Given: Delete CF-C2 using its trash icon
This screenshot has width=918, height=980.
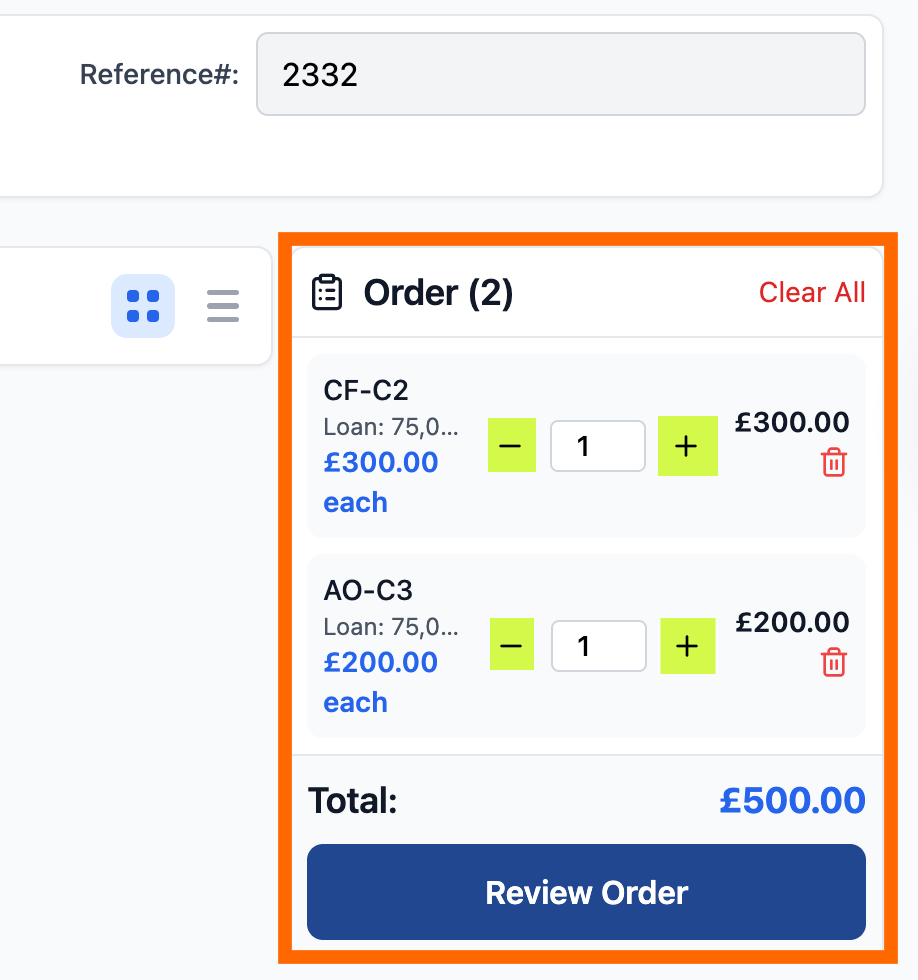Looking at the screenshot, I should (x=834, y=463).
